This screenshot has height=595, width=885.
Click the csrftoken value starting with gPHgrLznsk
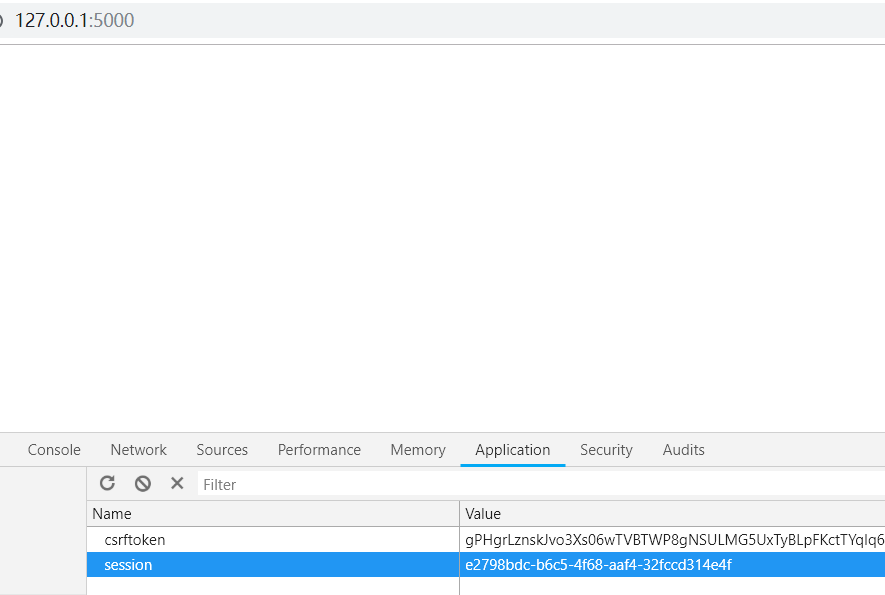tap(674, 540)
